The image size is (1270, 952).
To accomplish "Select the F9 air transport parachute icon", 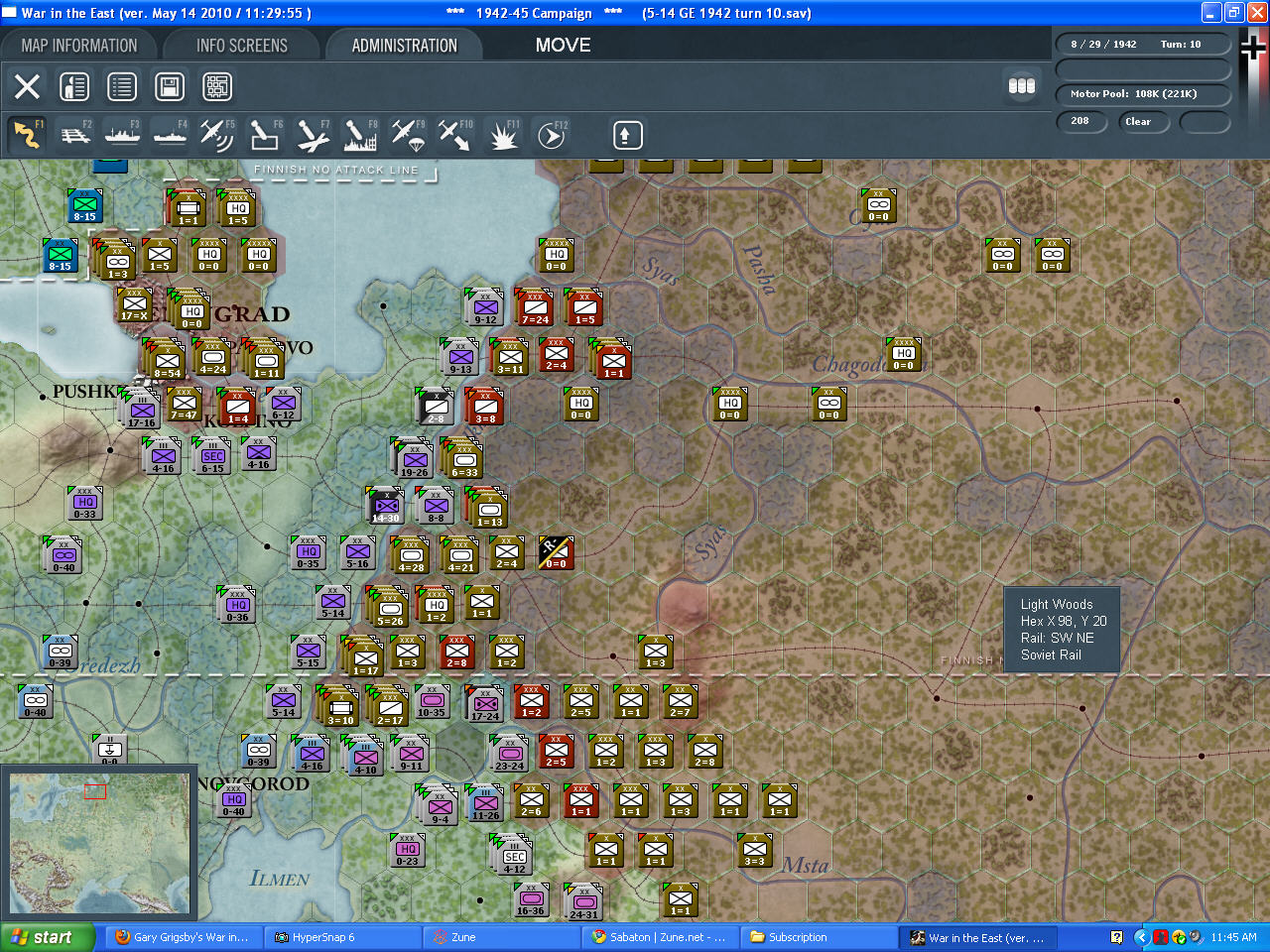I will (x=408, y=135).
